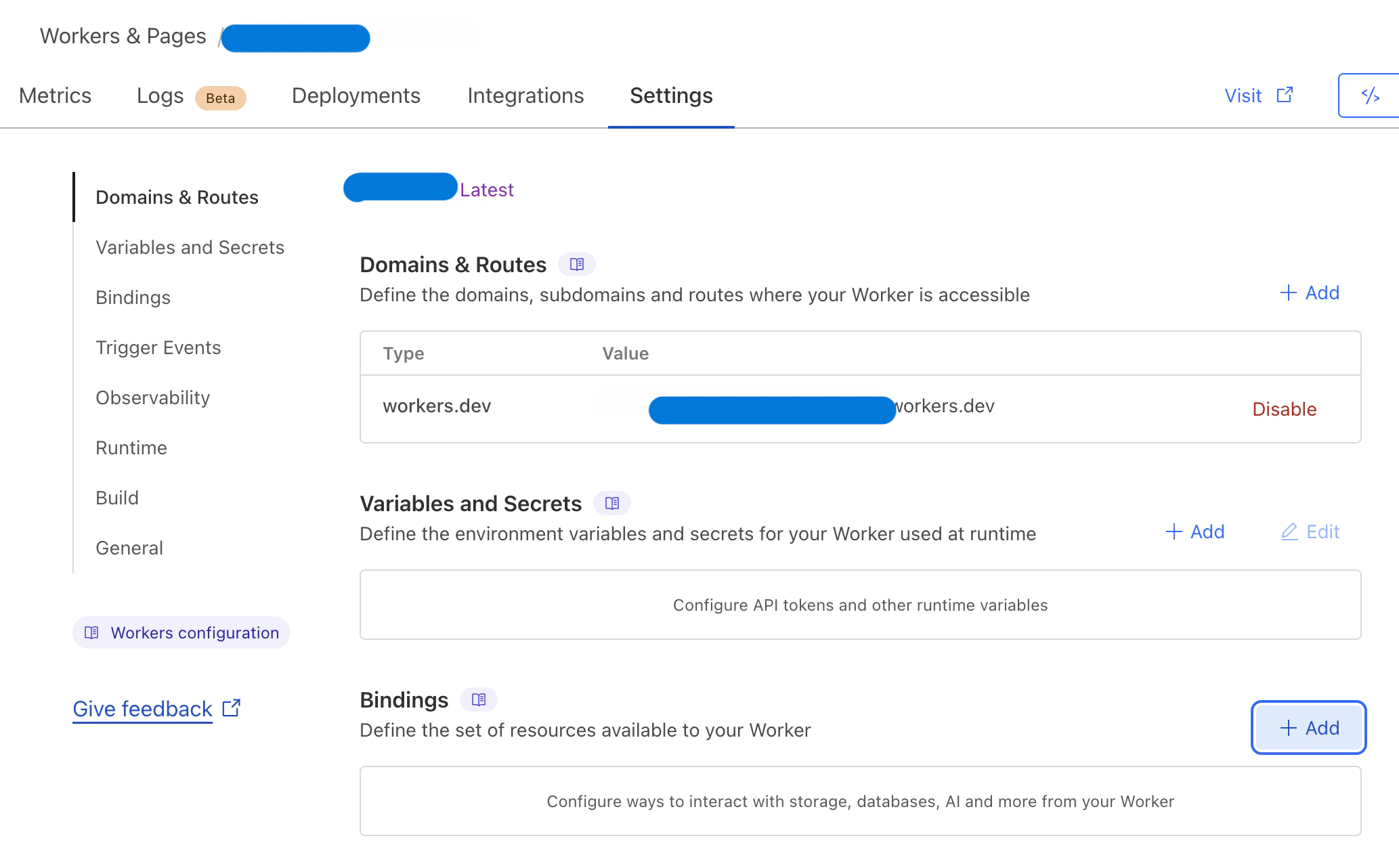
Task: Open Bindings documentation book icon
Action: pos(479,699)
